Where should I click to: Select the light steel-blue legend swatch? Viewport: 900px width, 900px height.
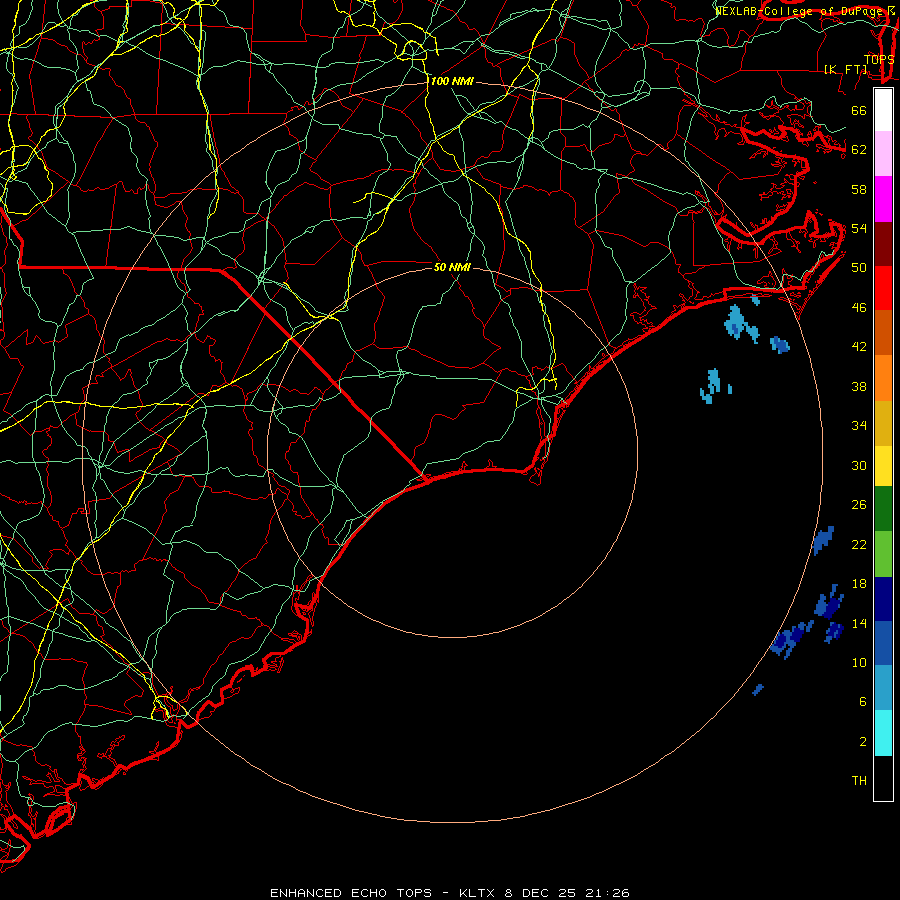[883, 688]
